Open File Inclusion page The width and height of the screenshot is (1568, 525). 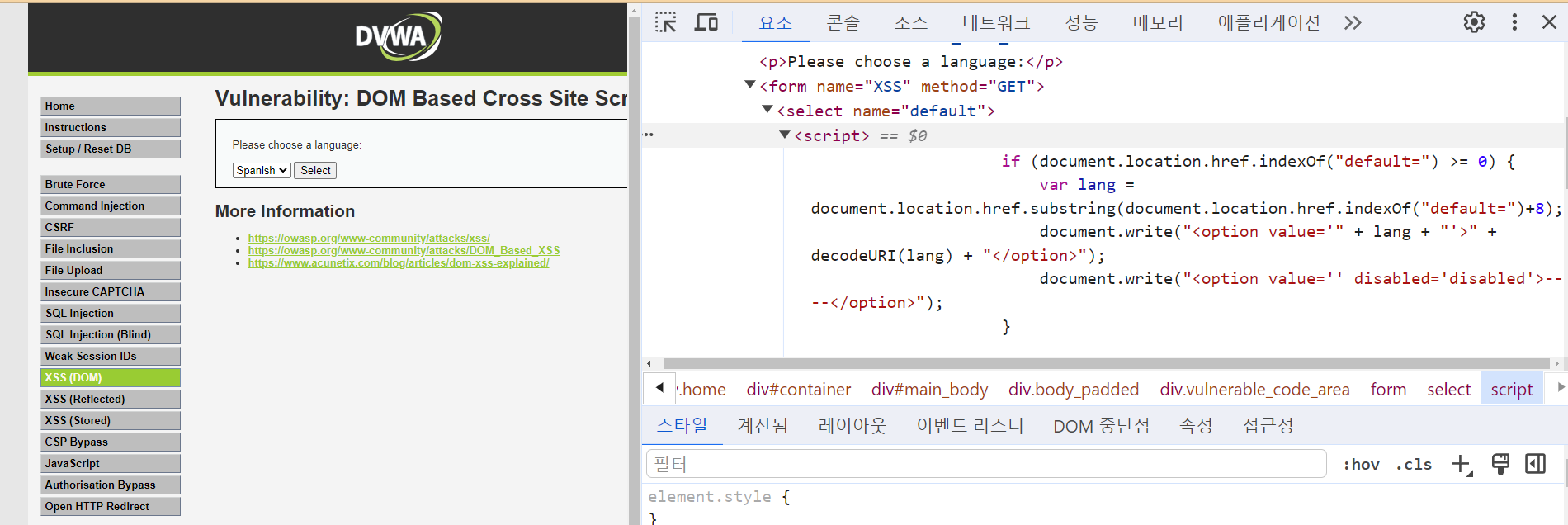coord(111,248)
